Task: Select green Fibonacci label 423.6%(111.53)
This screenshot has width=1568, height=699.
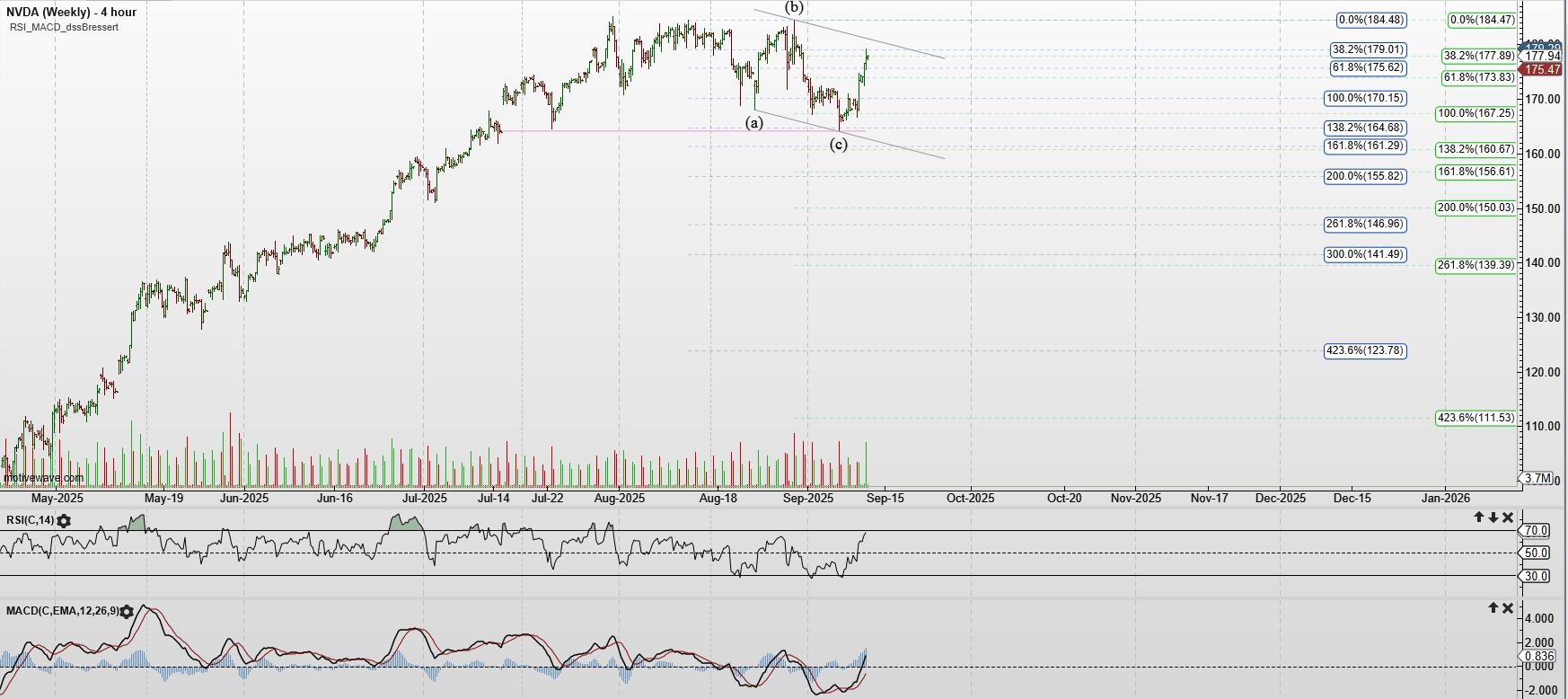Action: [x=1476, y=418]
